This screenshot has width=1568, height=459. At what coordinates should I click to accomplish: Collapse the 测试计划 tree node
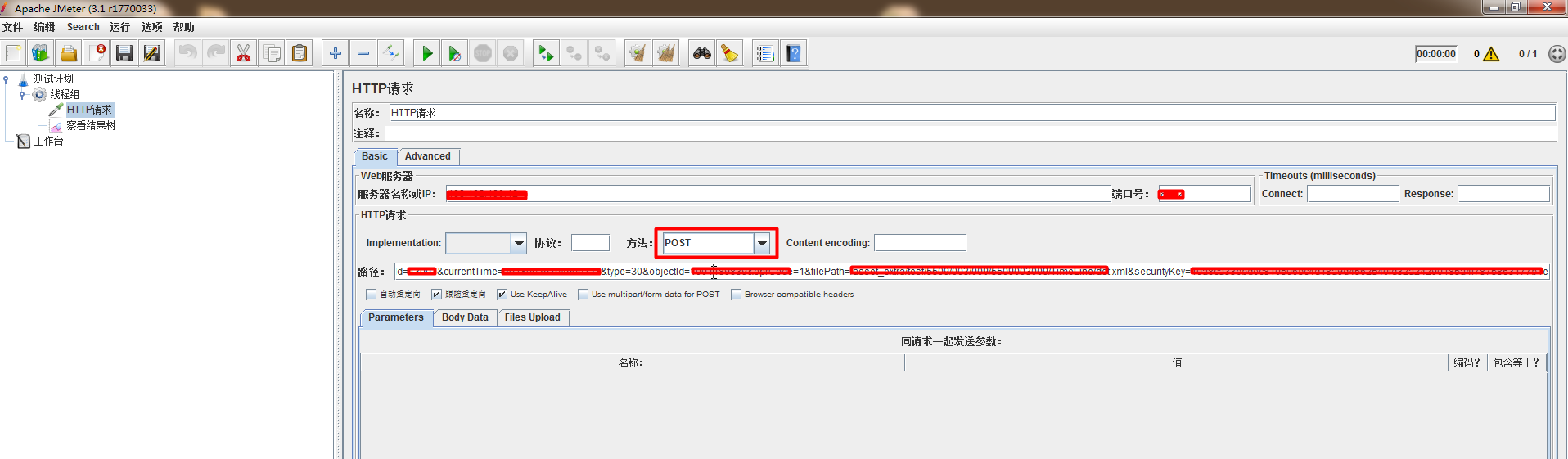pos(6,79)
